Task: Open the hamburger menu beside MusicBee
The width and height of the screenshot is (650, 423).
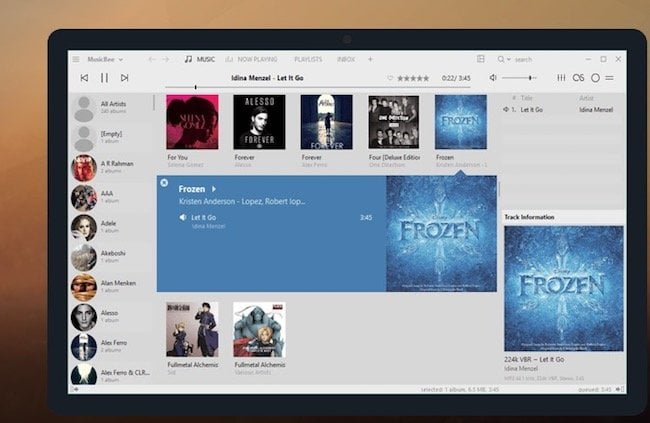Action: point(76,59)
